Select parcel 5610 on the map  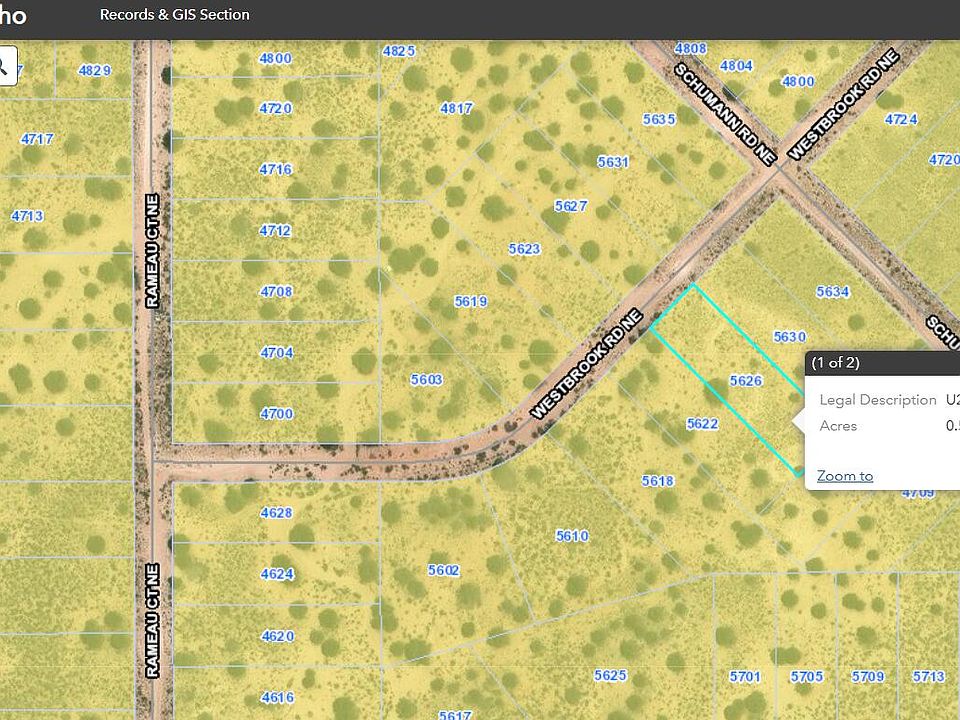click(572, 536)
